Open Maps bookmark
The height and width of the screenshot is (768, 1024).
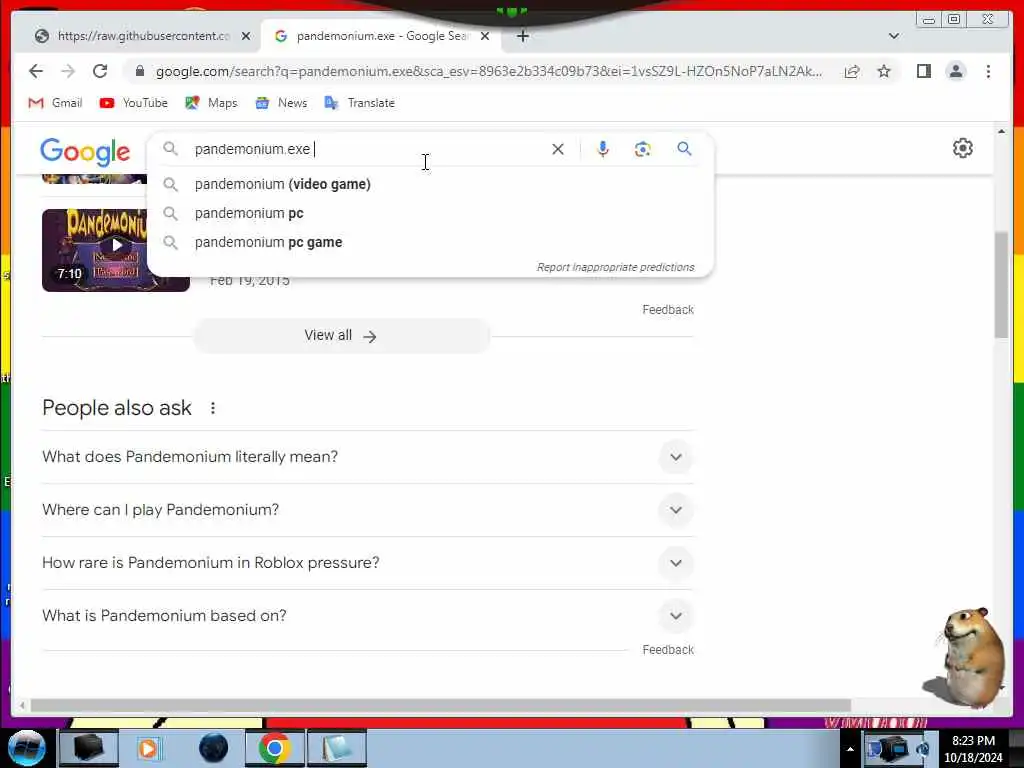211,103
